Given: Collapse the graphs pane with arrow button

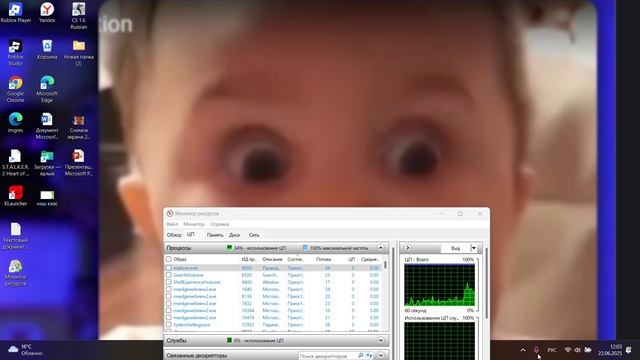Looking at the screenshot, I should [407, 248].
